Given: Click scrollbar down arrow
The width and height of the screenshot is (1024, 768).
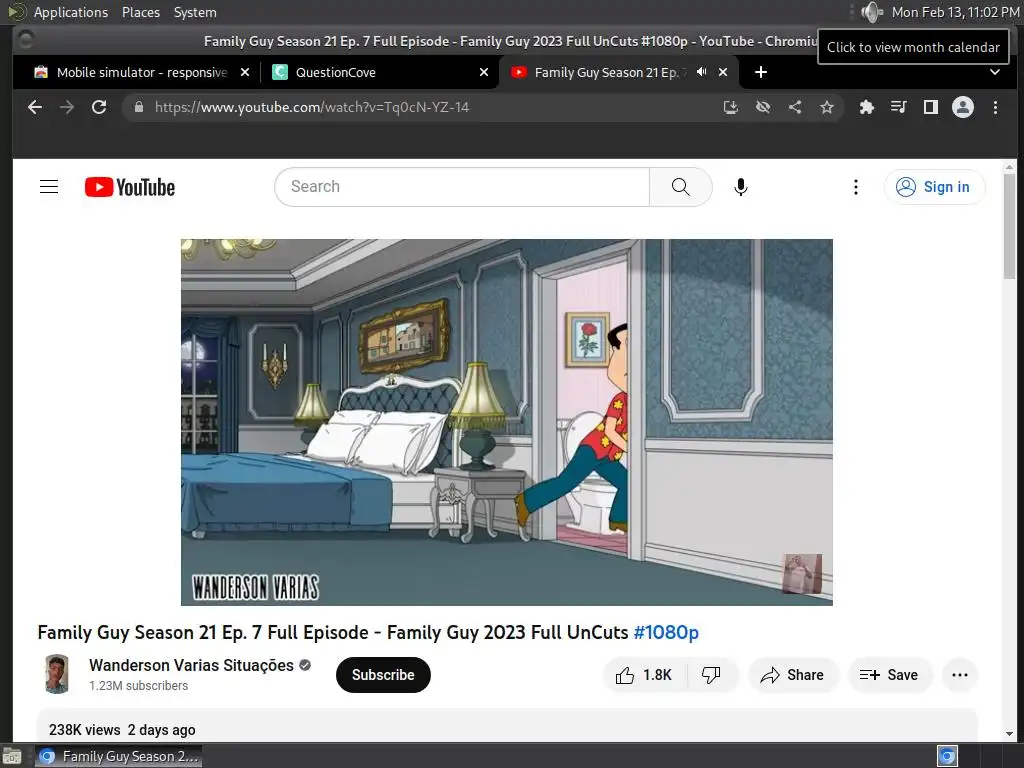Looking at the screenshot, I should click(x=1010, y=734).
